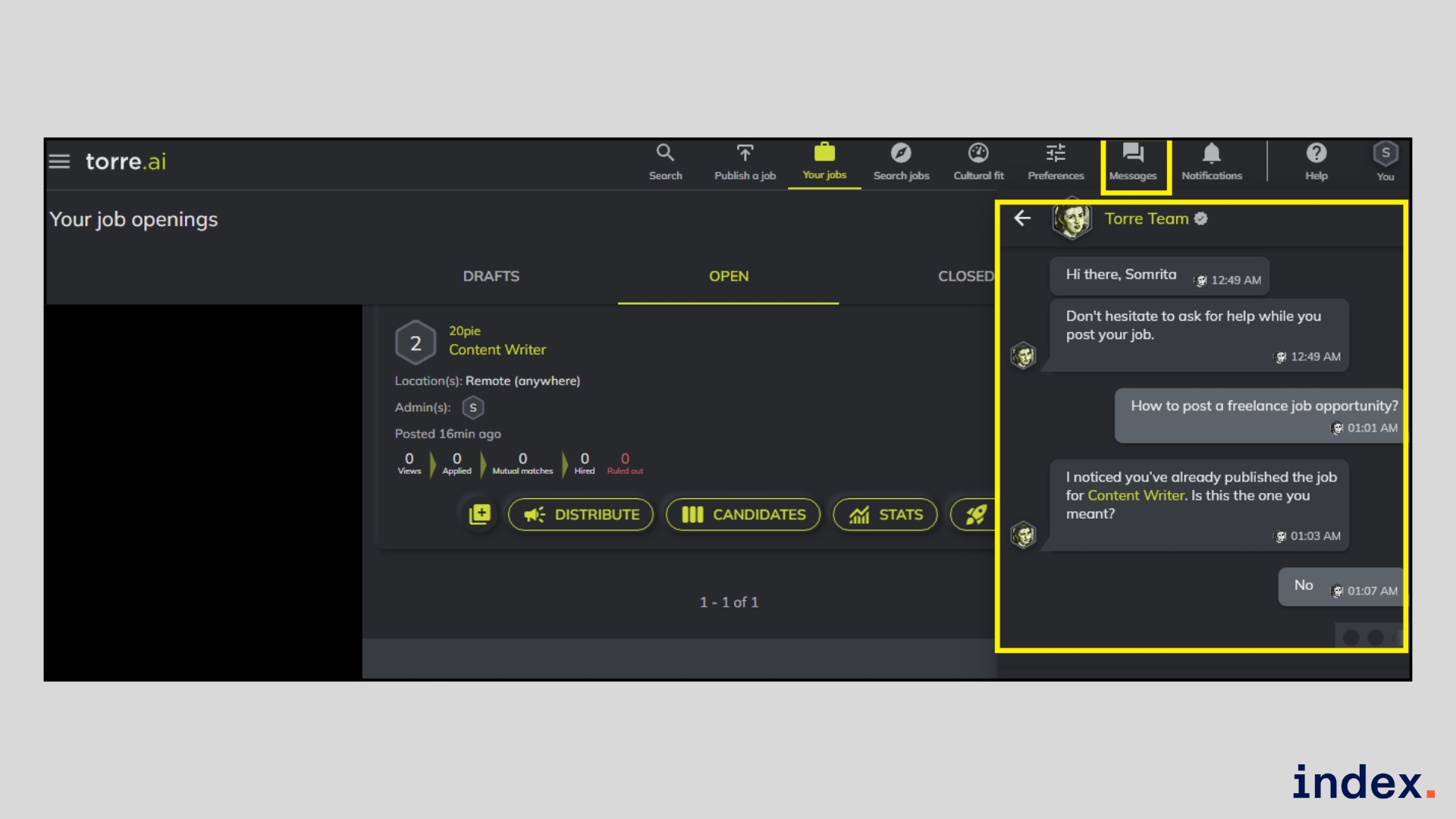Click the rocket boost button
Screen dimensions: 1456x819
point(974,514)
